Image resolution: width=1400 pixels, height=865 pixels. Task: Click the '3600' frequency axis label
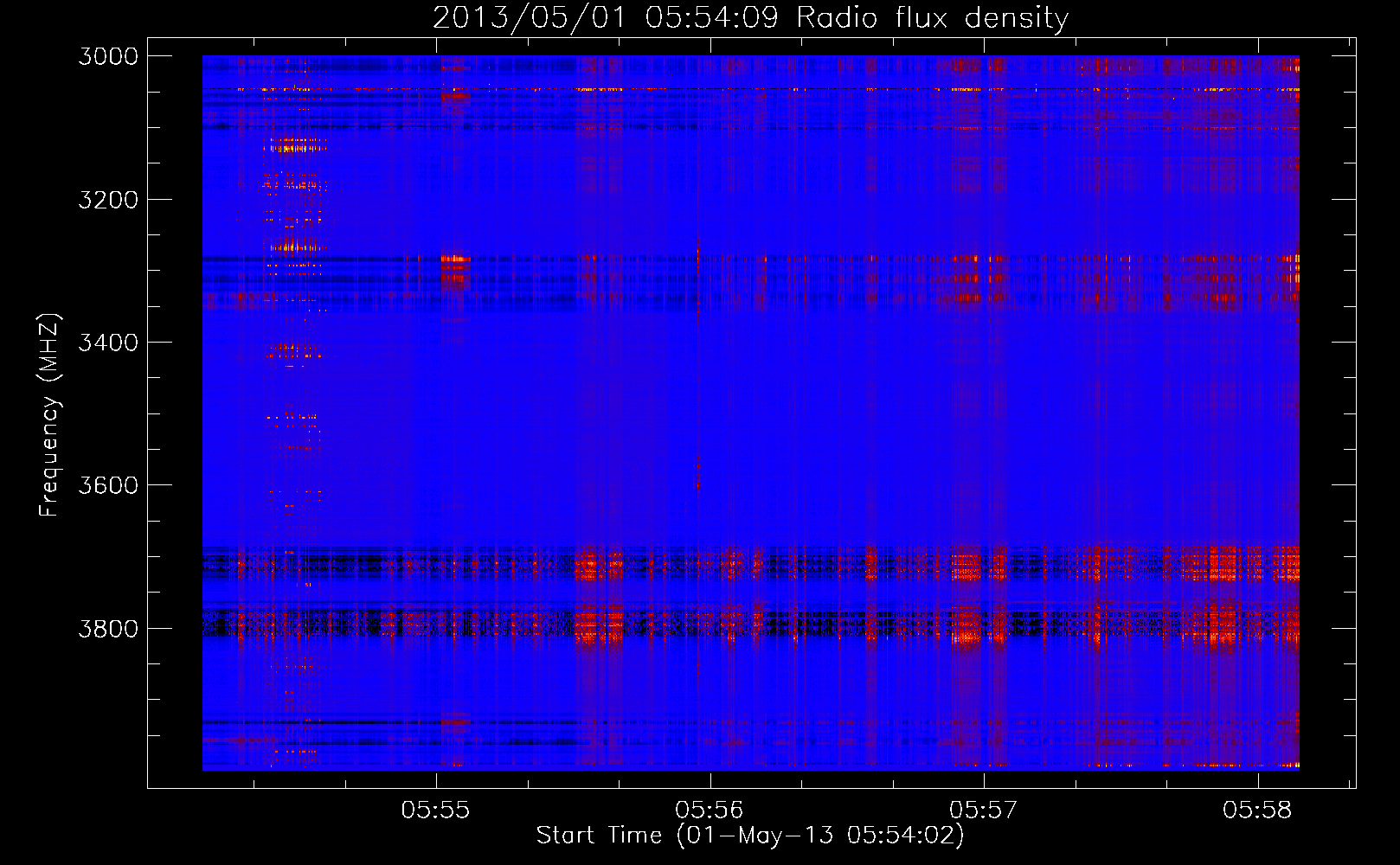[108, 485]
